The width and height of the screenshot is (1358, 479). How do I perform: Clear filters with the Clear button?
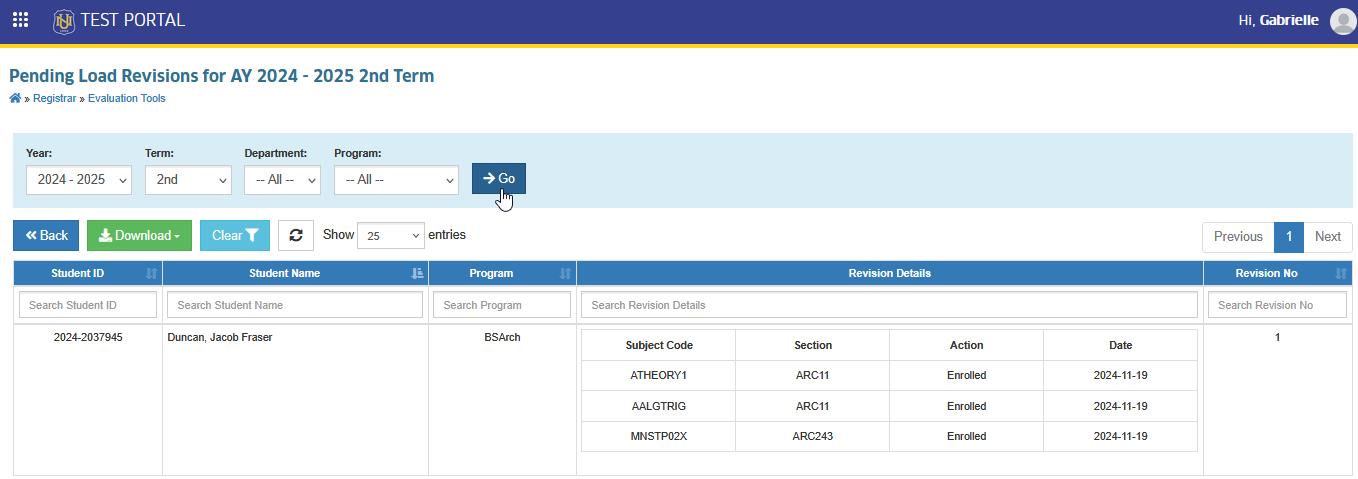tap(235, 236)
